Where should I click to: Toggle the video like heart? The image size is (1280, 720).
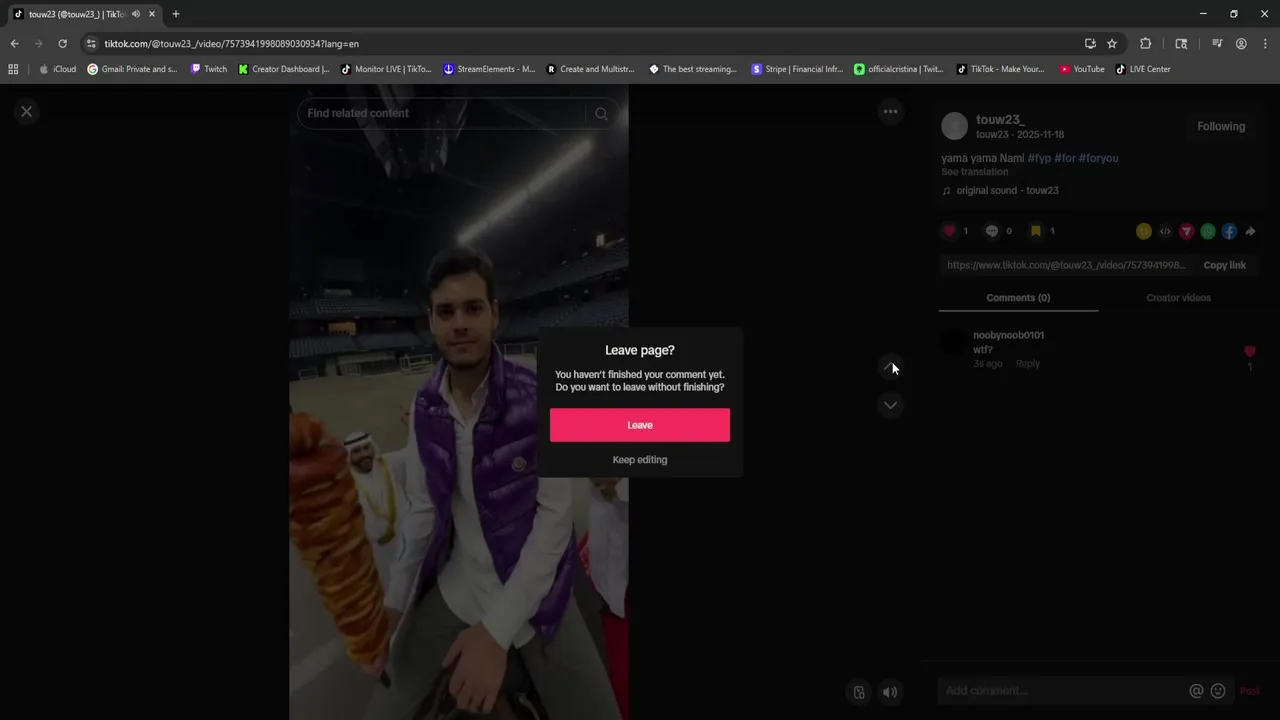tap(949, 231)
